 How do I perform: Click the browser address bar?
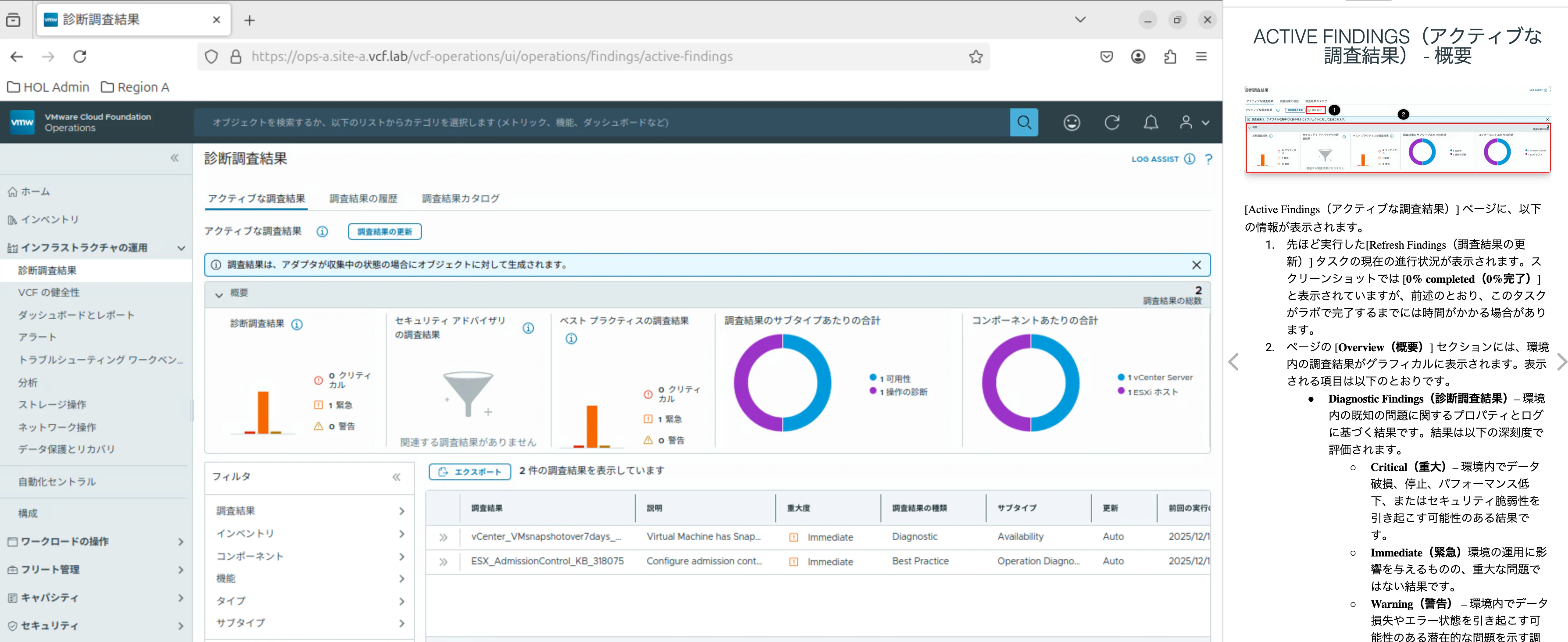click(593, 57)
